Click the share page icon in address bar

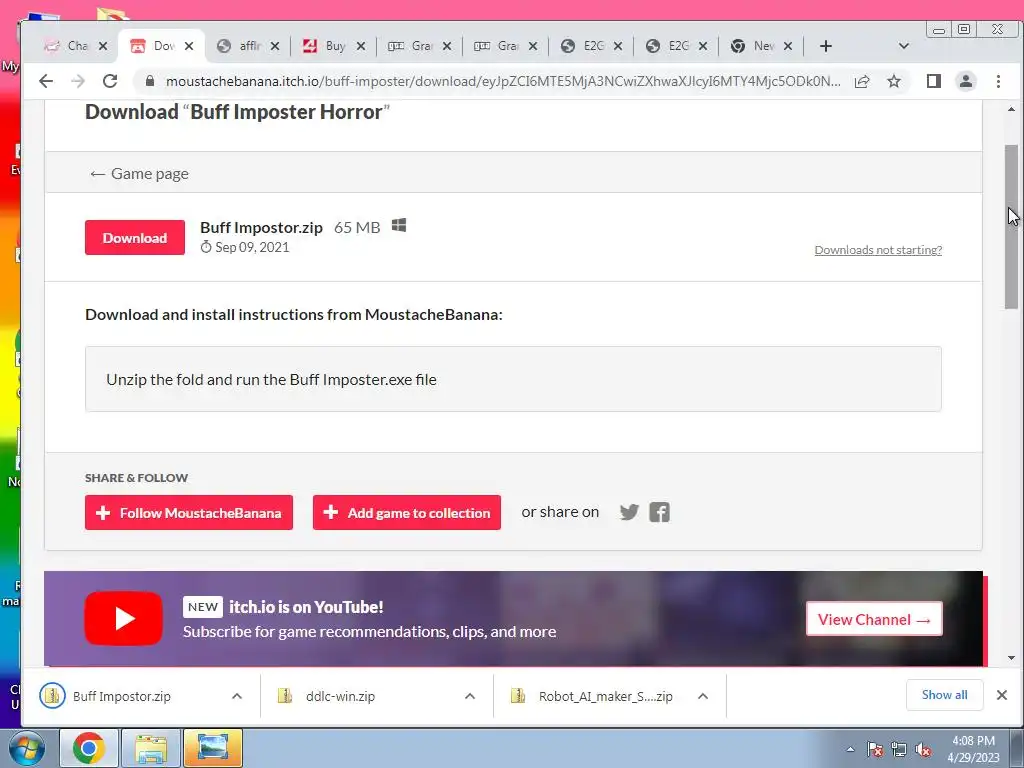[862, 81]
